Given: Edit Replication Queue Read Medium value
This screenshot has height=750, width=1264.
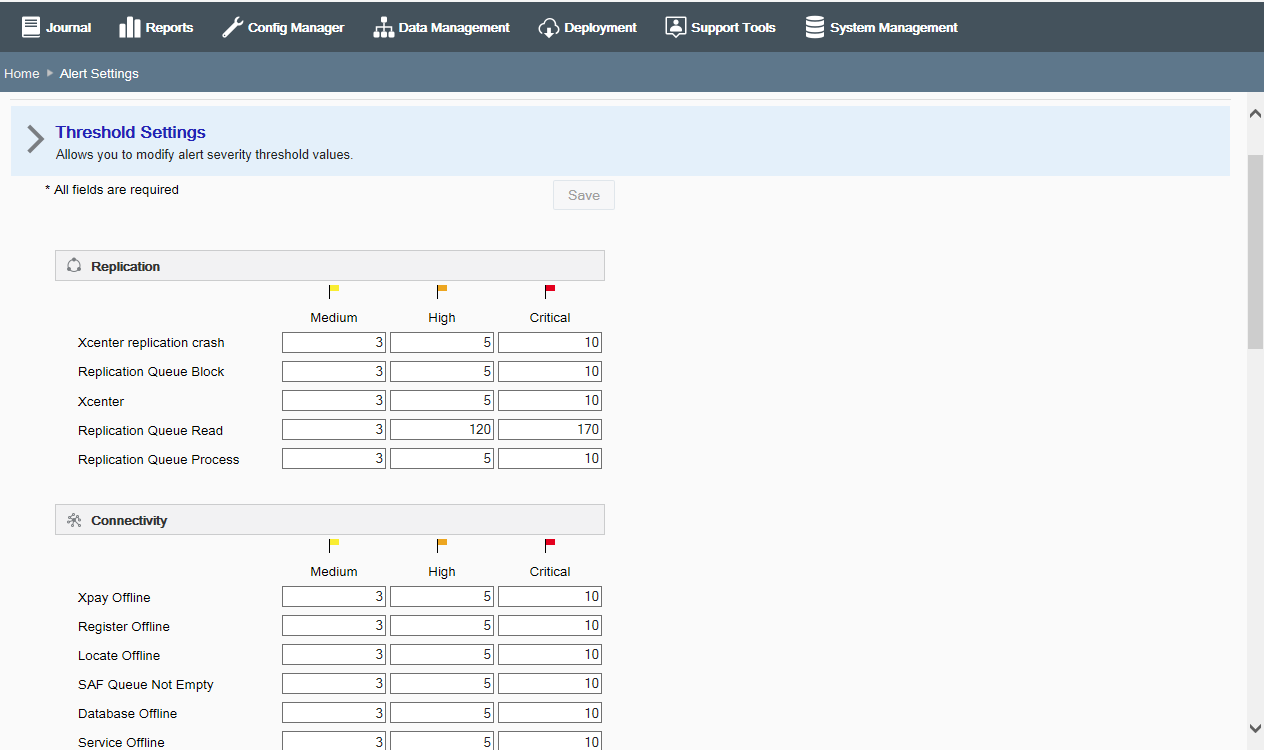Looking at the screenshot, I should click(334, 429).
